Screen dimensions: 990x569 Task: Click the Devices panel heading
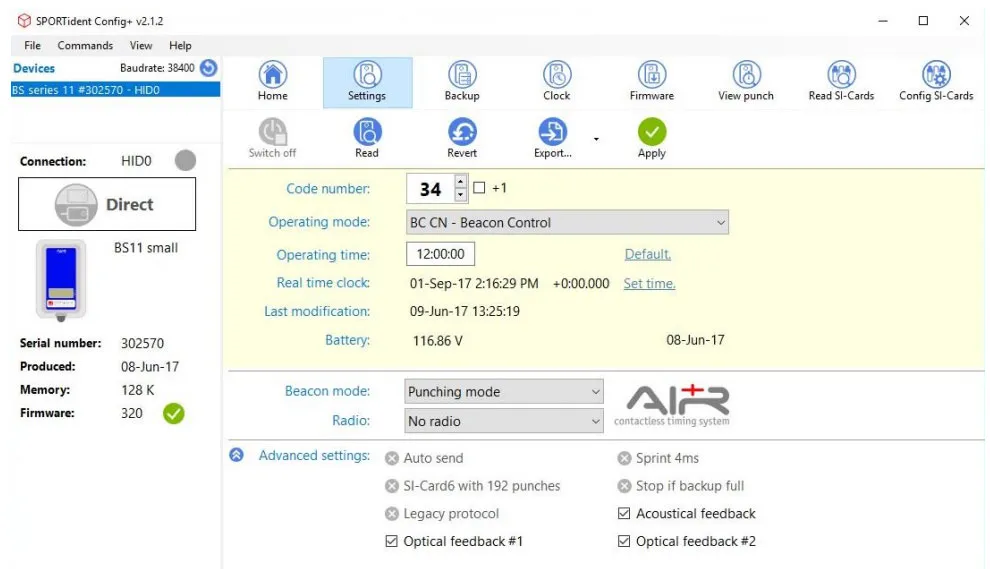34,68
